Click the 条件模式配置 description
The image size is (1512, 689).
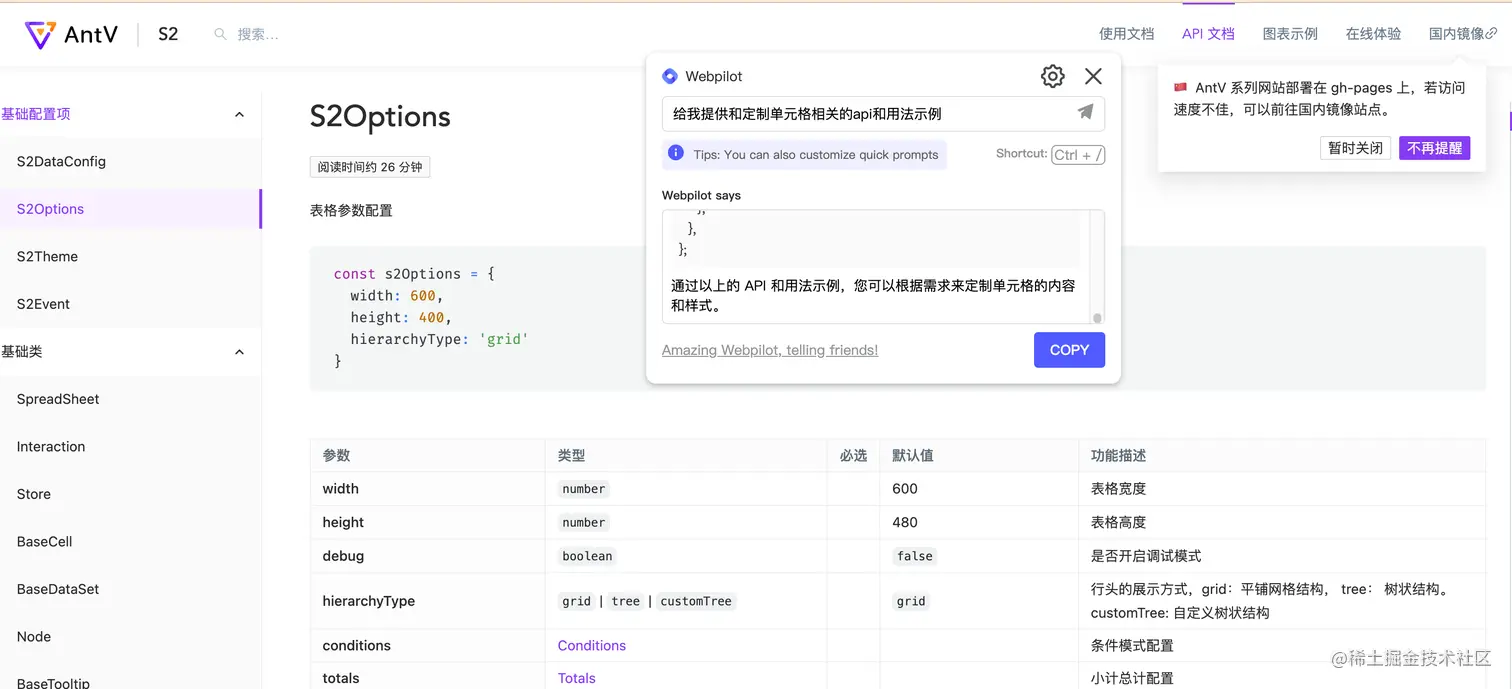[x=1132, y=645]
